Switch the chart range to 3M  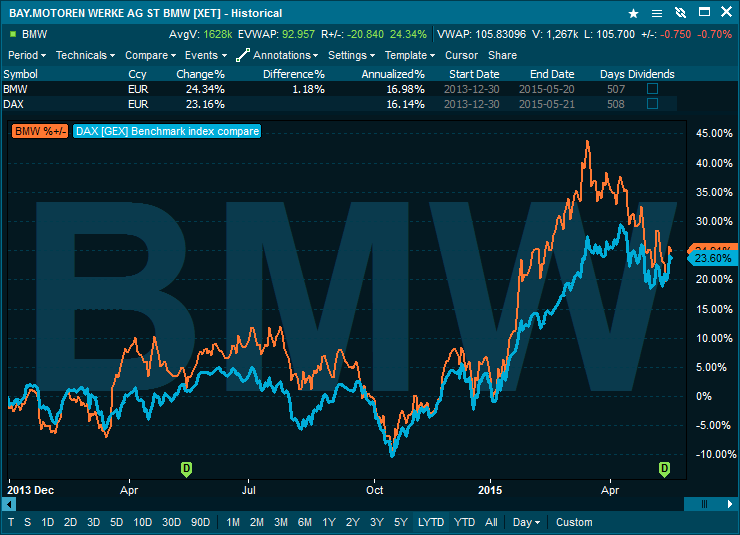click(281, 522)
